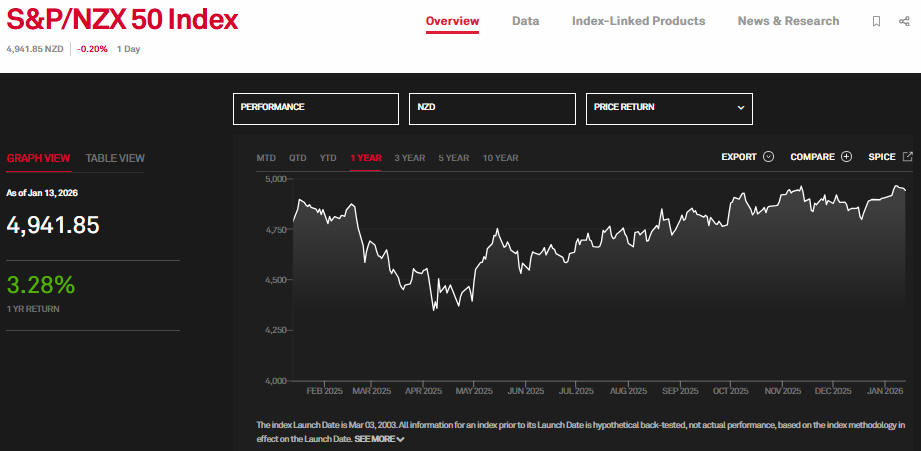
Task: Click the AUG 2025 axis label
Action: point(628,391)
